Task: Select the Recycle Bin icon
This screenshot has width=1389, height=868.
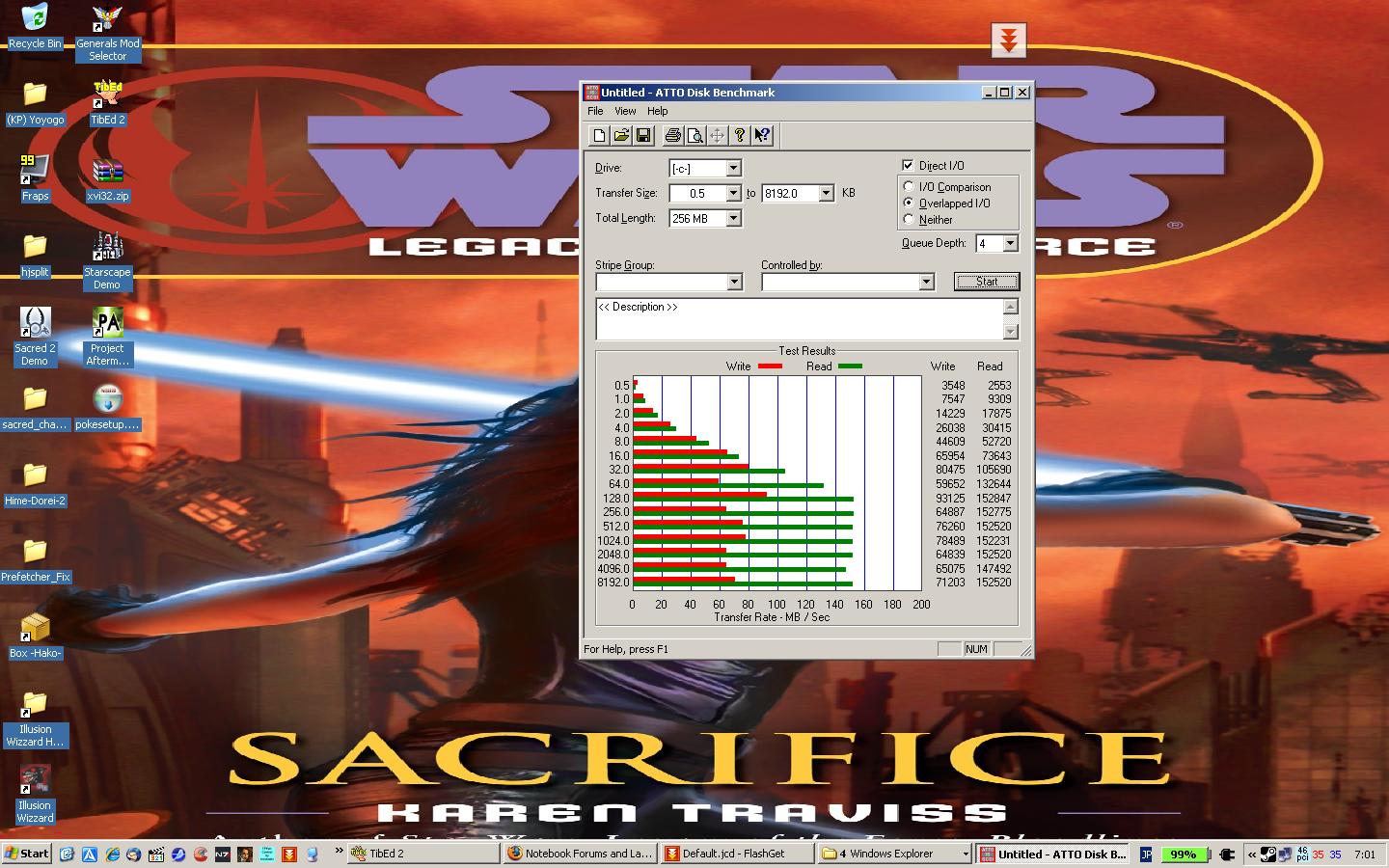Action: point(35,27)
